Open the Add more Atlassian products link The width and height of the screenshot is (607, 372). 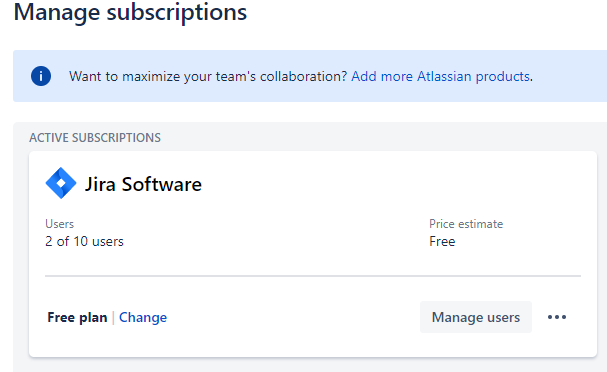click(440, 76)
